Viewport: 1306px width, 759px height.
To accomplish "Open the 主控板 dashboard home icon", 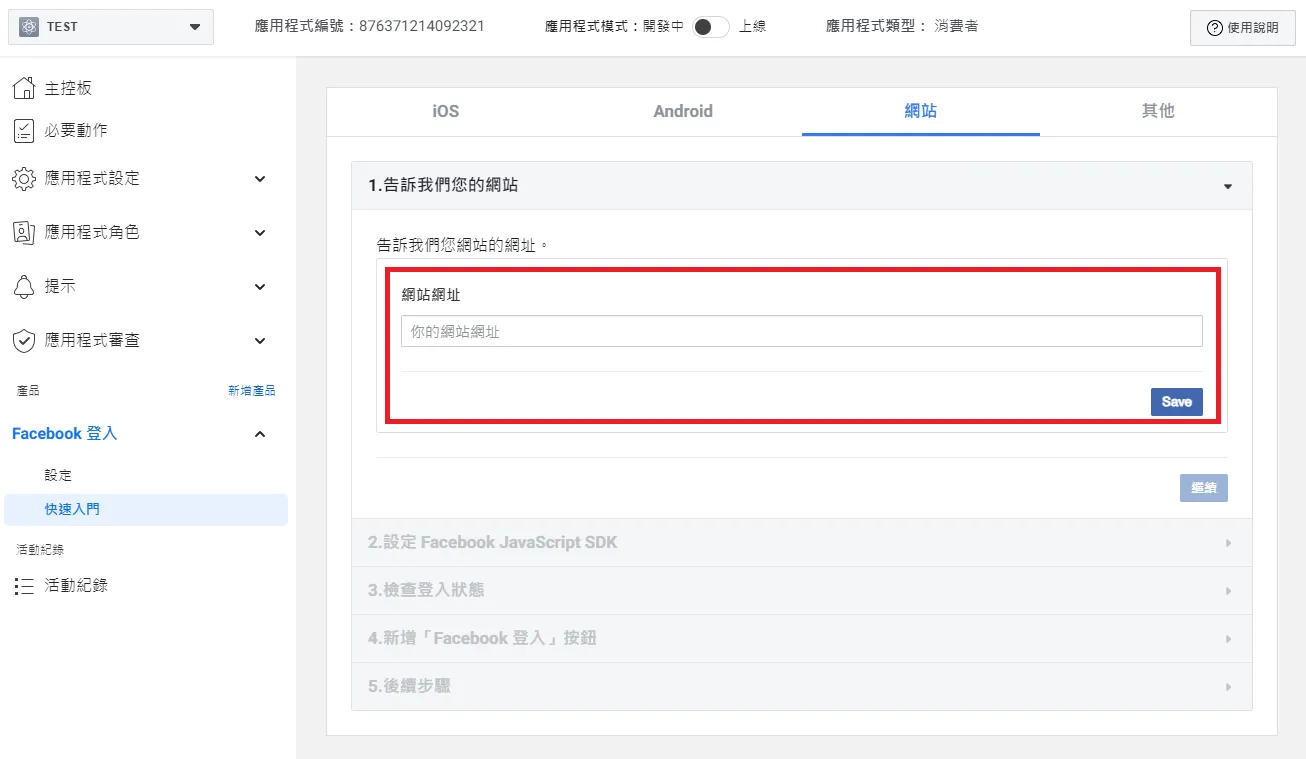I will coord(24,88).
